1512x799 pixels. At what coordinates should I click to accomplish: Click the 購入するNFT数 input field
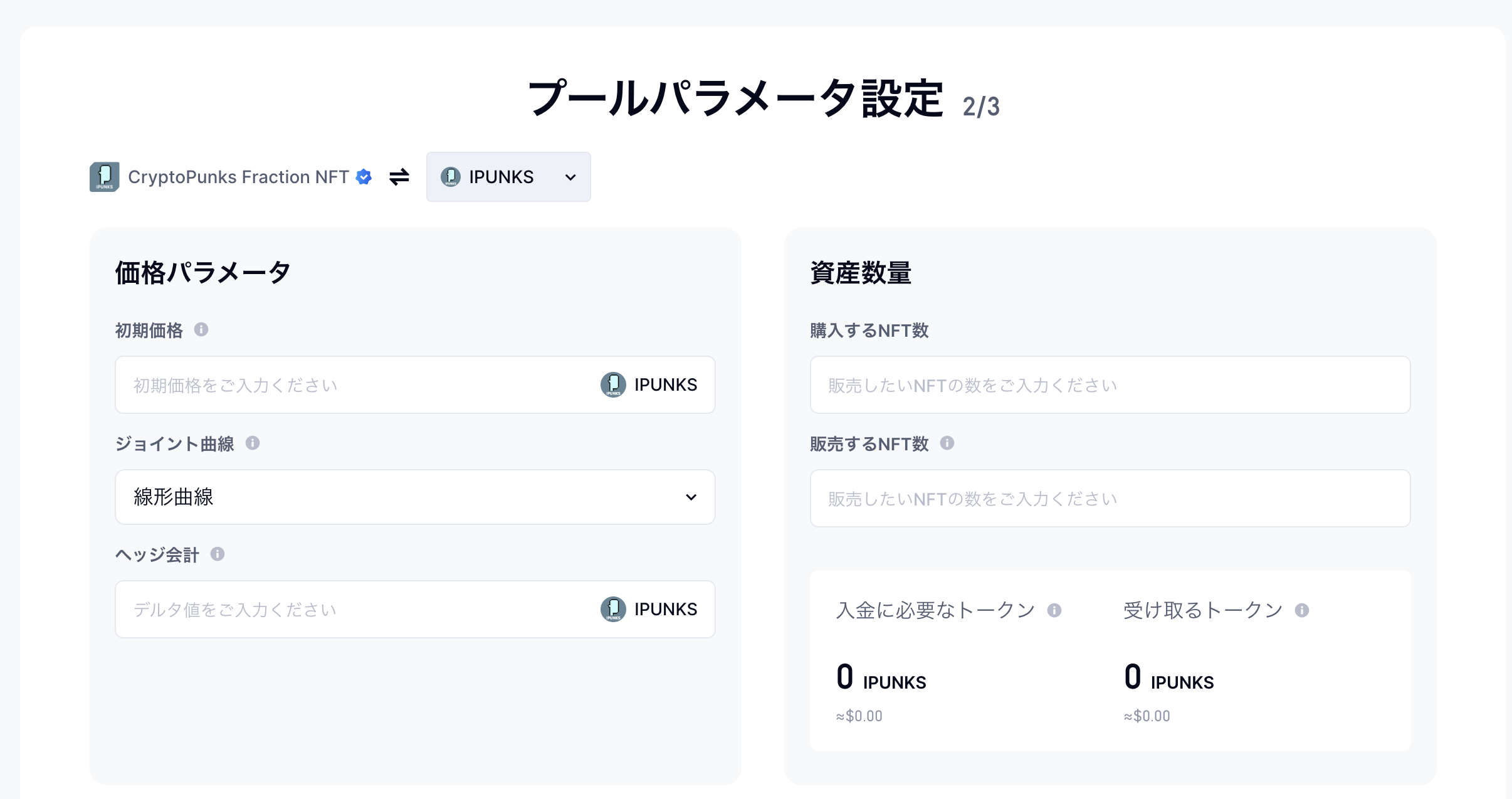pos(1110,384)
